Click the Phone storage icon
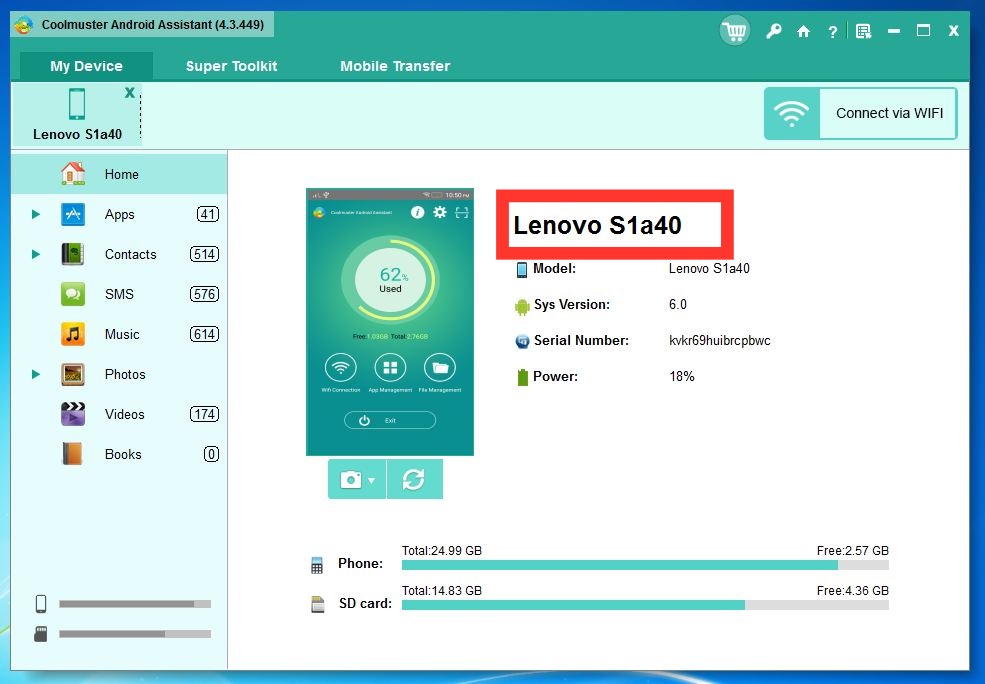 (317, 565)
